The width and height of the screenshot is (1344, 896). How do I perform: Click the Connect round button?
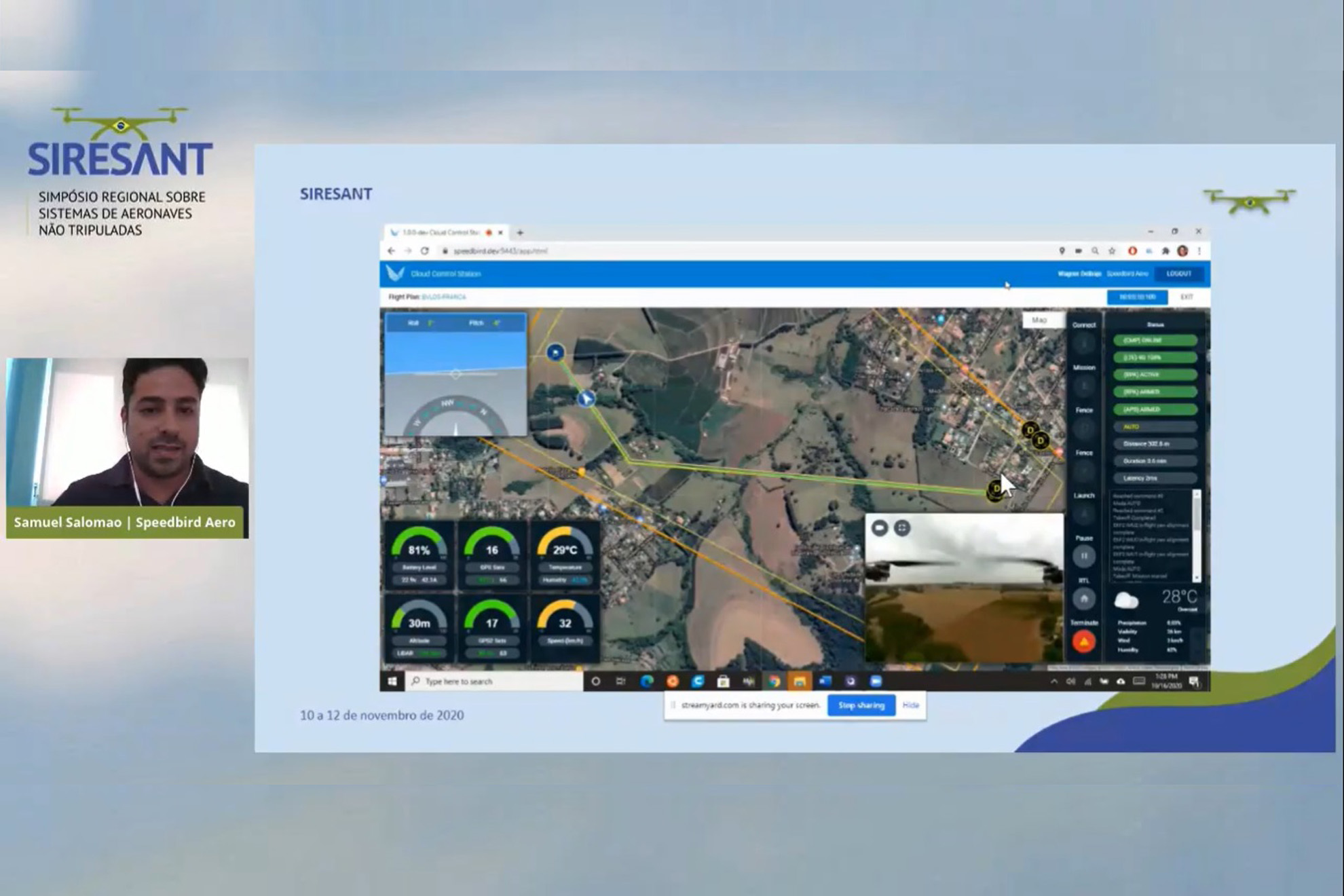point(1084,344)
